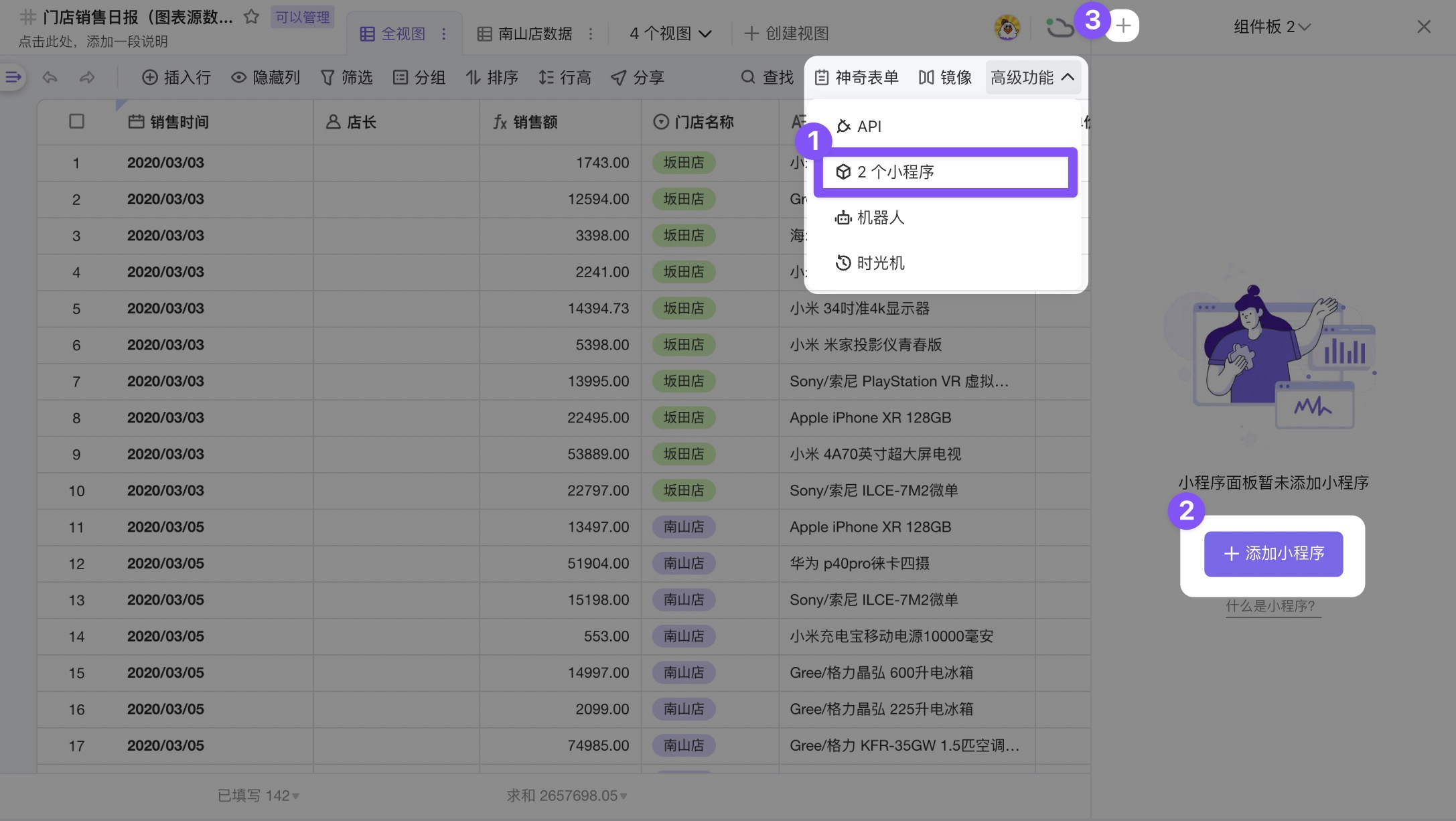Open the 分组 grouping tool
Viewport: 1456px width, 821px height.
[x=420, y=77]
